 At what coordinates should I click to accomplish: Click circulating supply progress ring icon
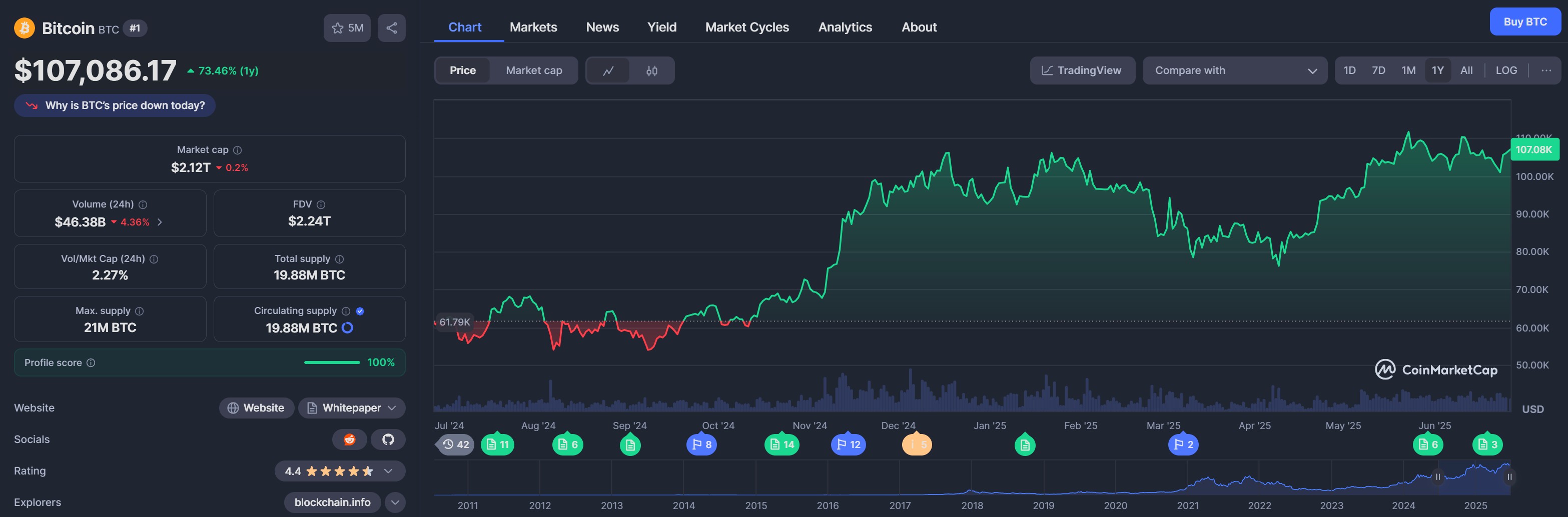pyautogui.click(x=348, y=328)
